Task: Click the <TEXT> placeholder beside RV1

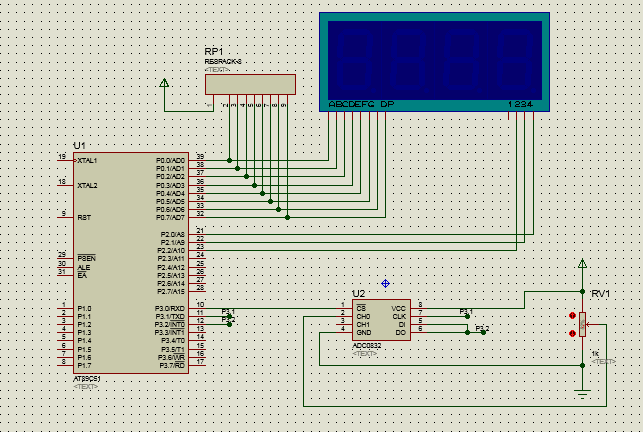Action: pyautogui.click(x=604, y=361)
